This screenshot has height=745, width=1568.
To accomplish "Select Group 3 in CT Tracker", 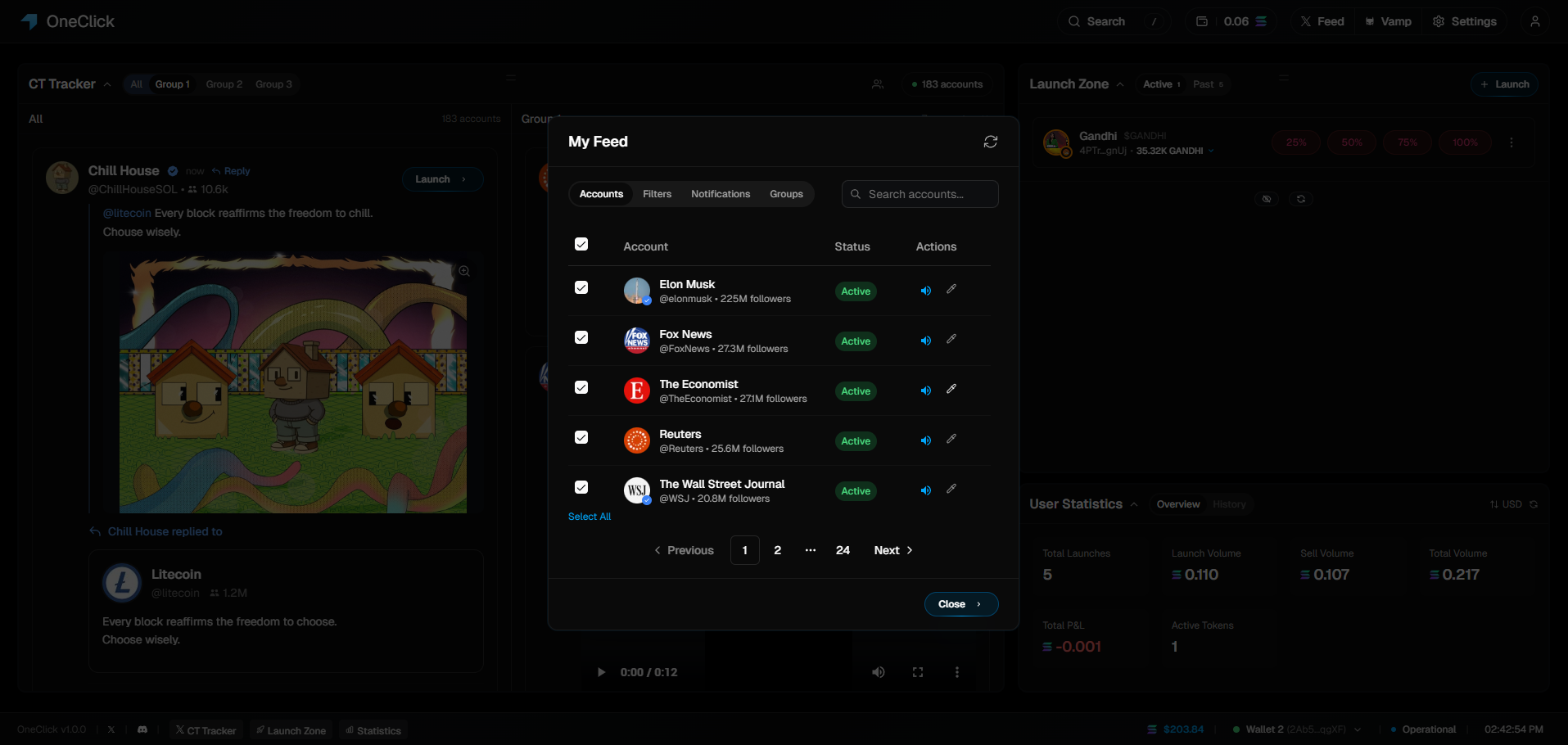I will click(x=273, y=84).
